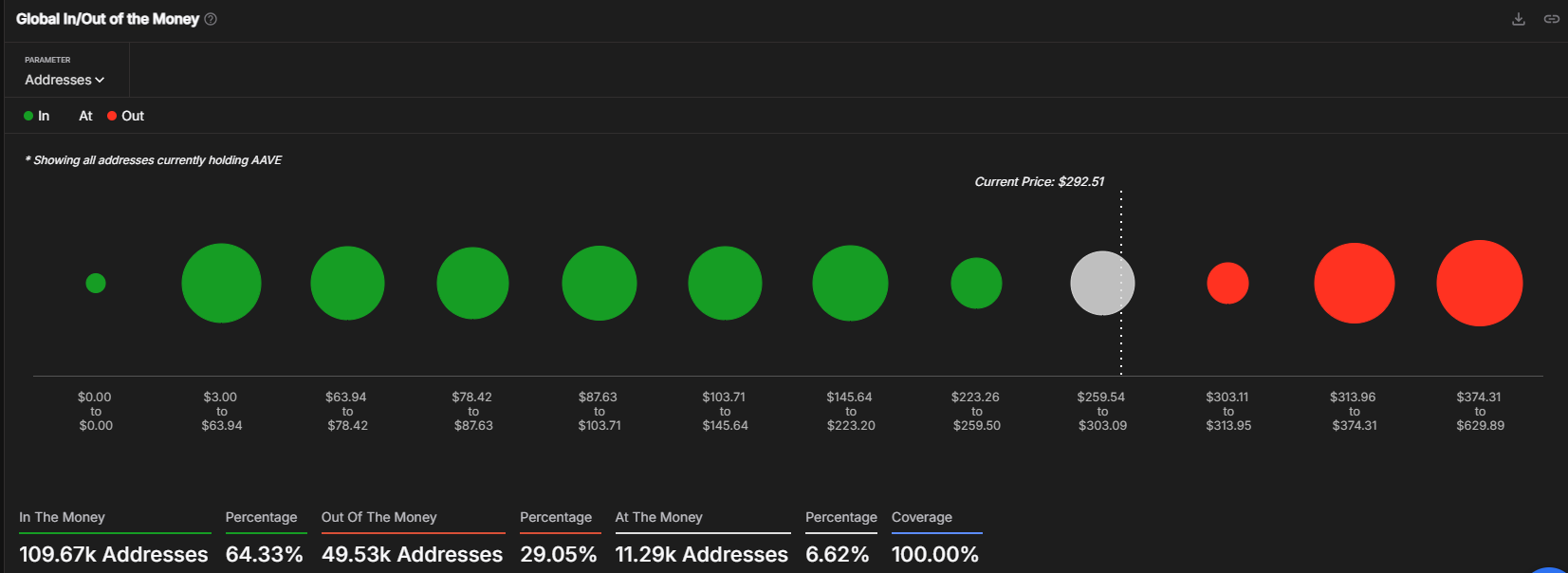Toggle the Out legend filter
The height and width of the screenshot is (573, 1568).
click(x=126, y=116)
